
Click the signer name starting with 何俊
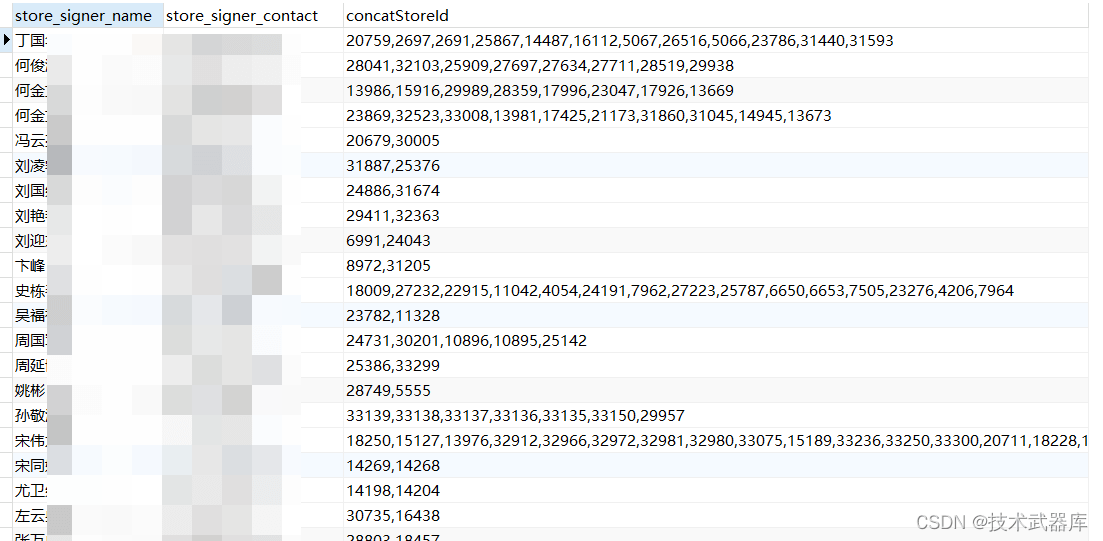click(x=32, y=66)
